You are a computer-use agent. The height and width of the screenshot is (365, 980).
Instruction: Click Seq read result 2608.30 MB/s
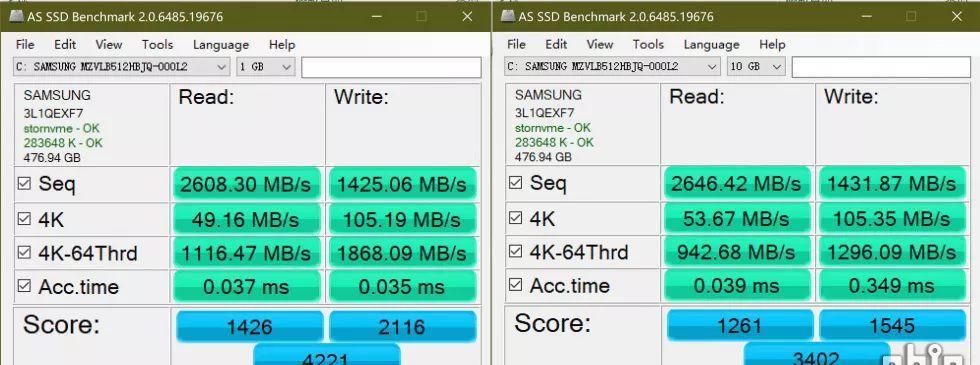tap(246, 184)
